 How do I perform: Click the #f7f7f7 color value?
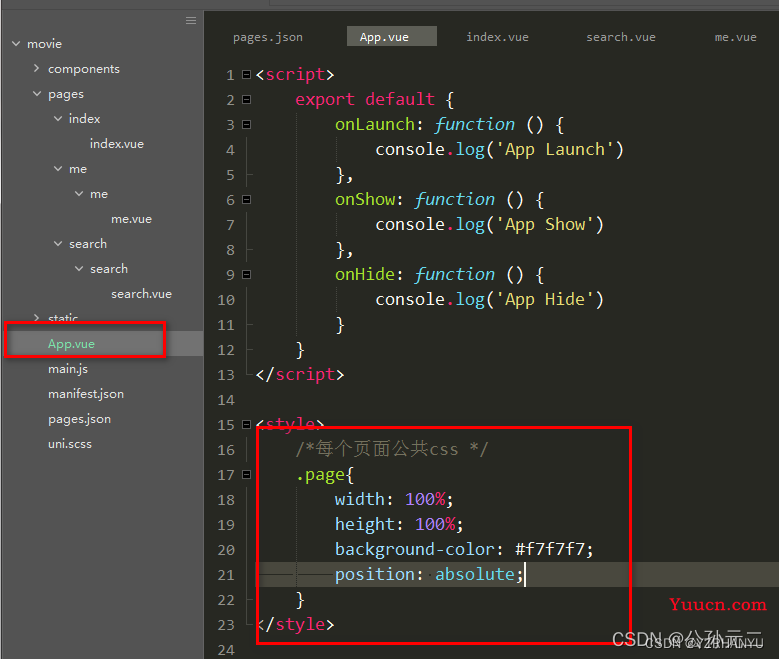tap(549, 549)
